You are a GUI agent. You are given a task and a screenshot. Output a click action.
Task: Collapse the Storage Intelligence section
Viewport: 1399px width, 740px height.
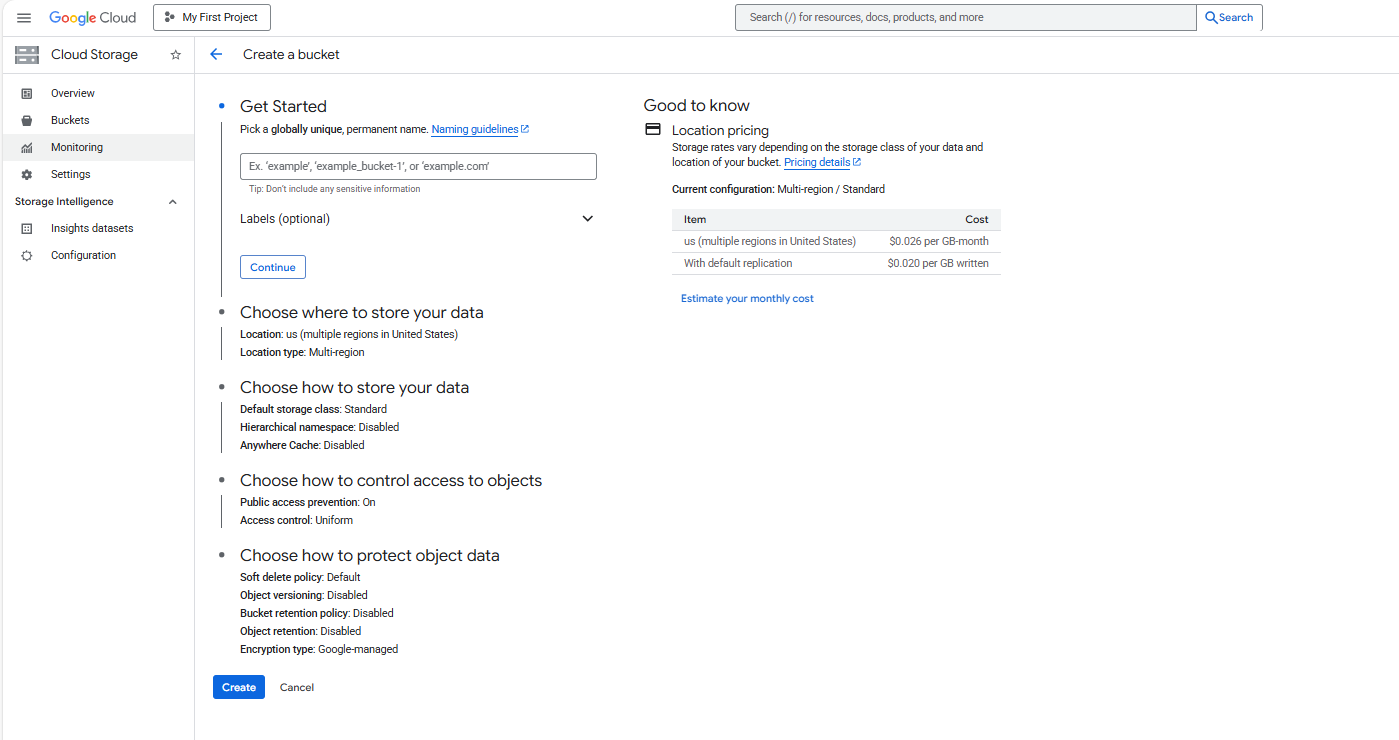[172, 201]
